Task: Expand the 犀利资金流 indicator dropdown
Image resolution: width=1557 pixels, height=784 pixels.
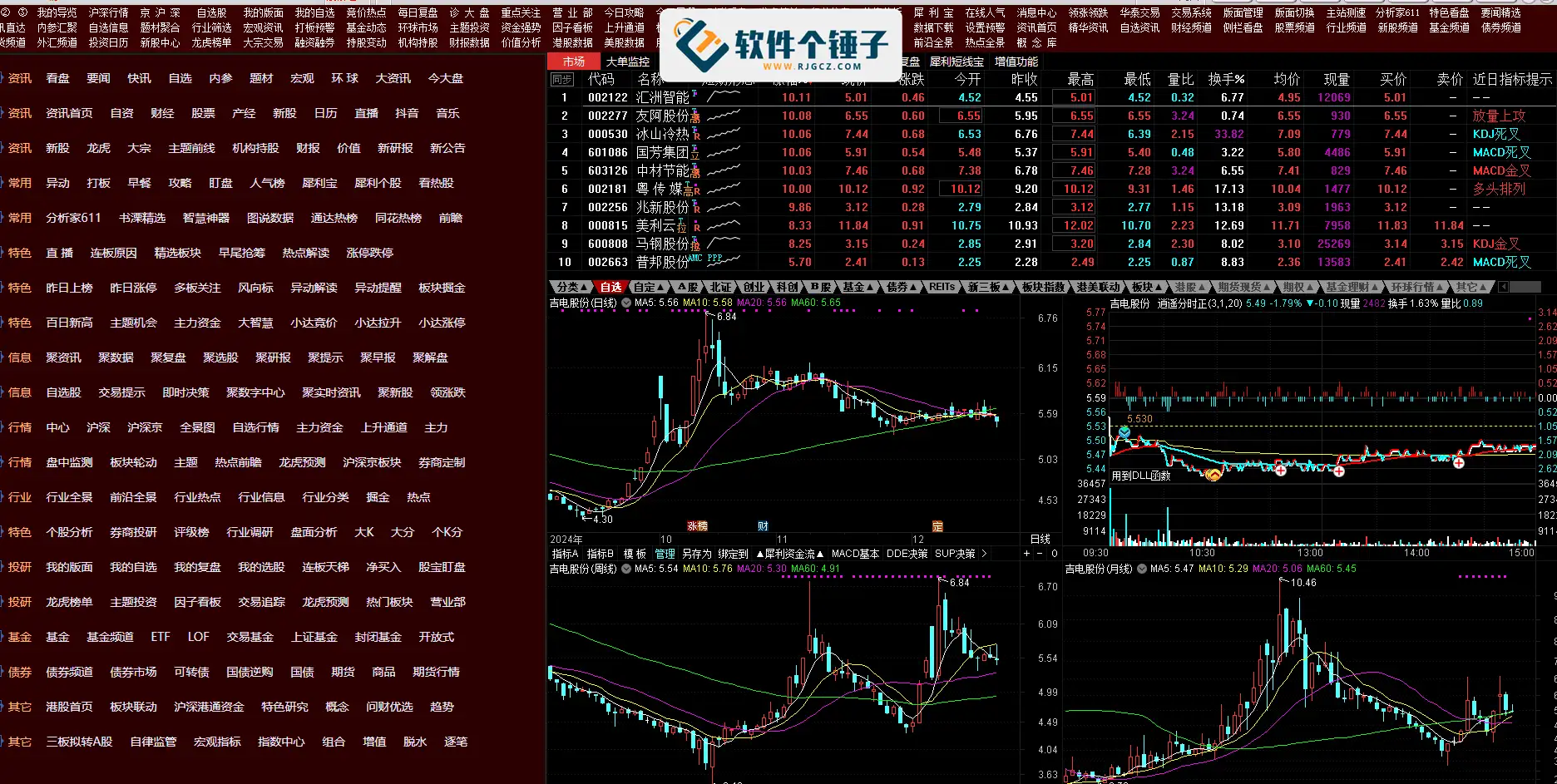Action: [789, 554]
